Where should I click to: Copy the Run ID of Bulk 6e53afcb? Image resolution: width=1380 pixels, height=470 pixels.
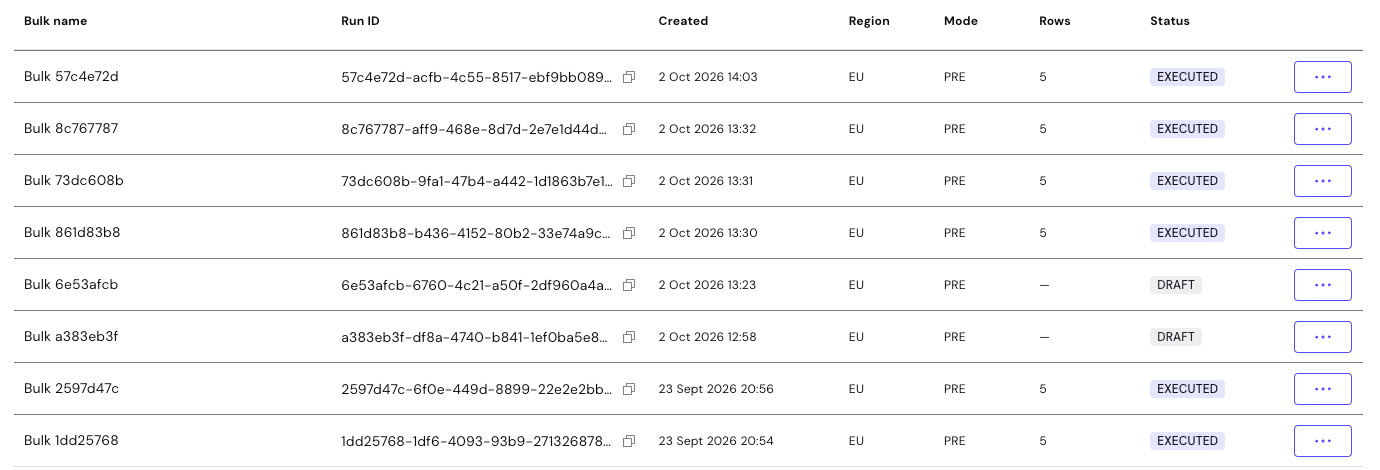click(629, 285)
